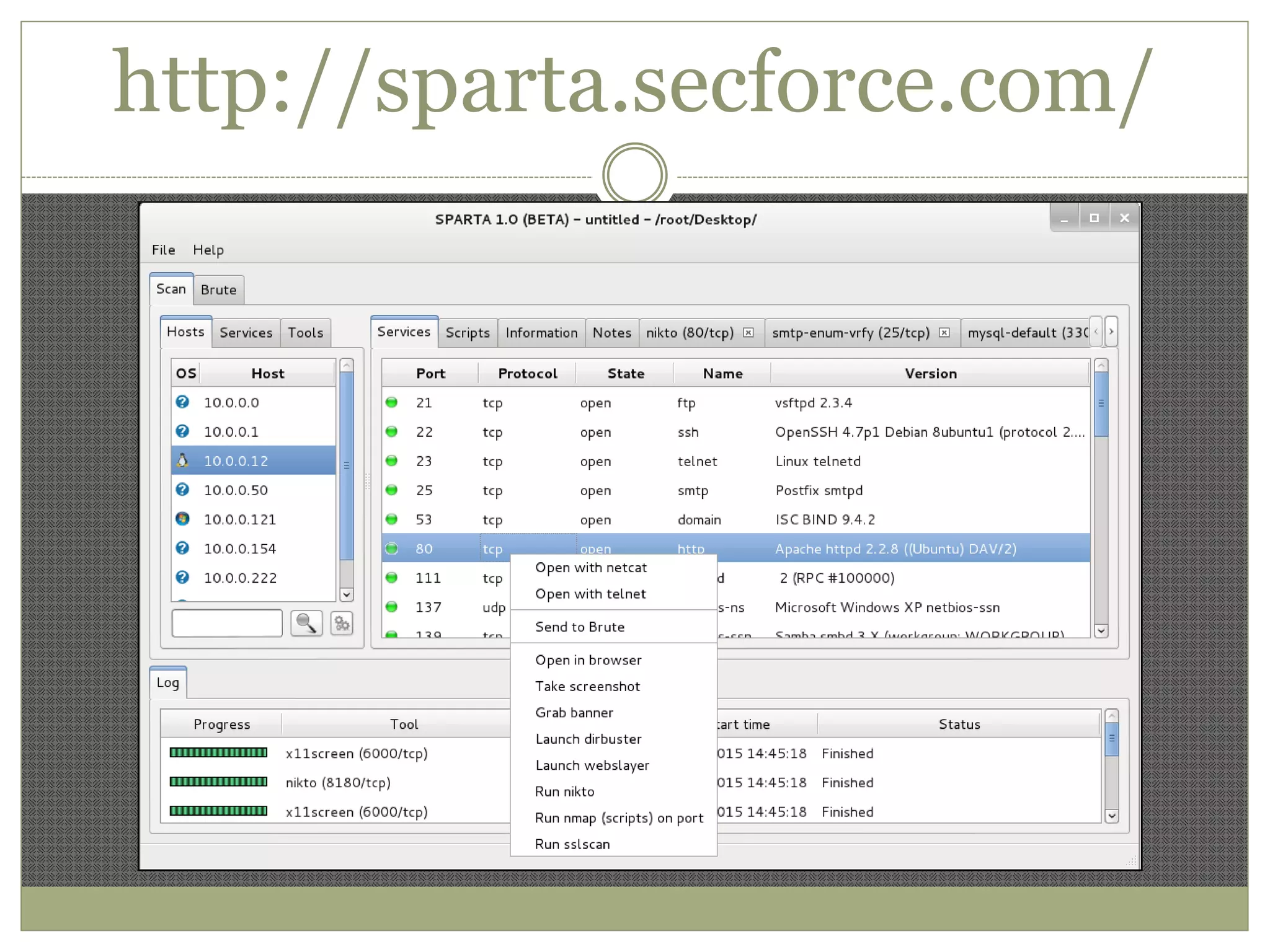This screenshot has height=952, width=1270.
Task: Close the nikto (80/tcp) tab
Action: (748, 333)
